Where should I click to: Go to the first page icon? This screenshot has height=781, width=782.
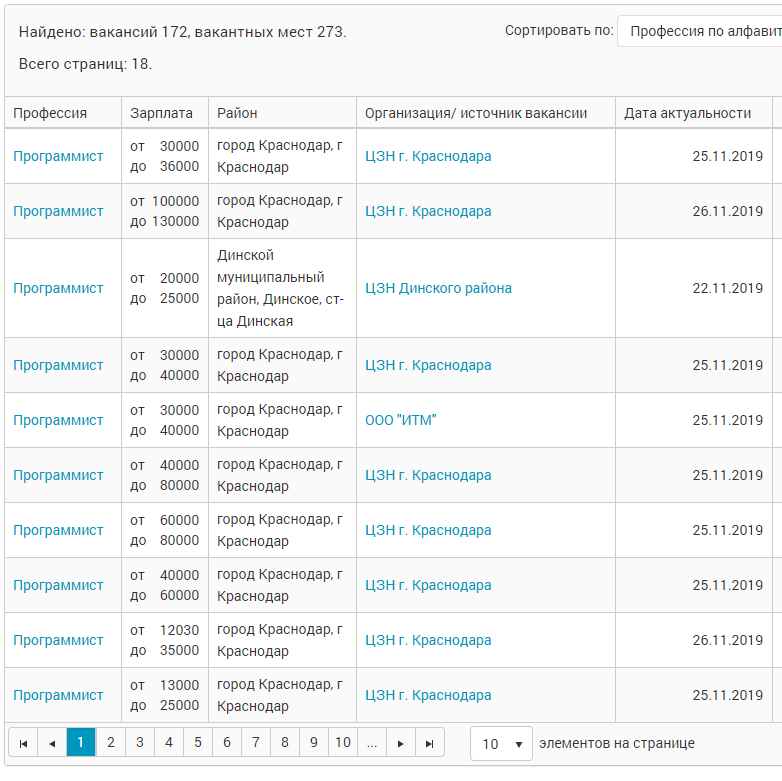(23, 743)
